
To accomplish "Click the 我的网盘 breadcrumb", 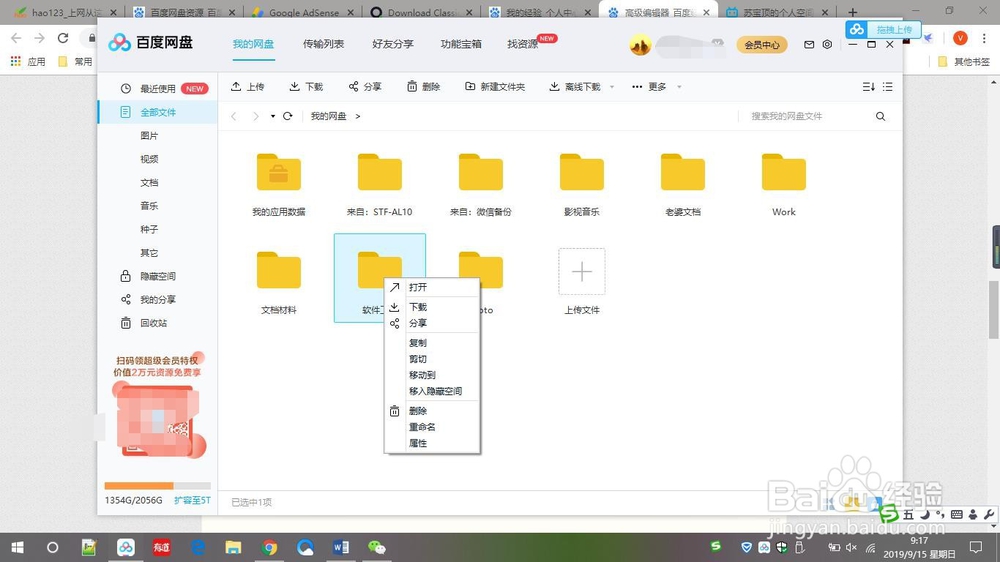I will click(x=328, y=116).
